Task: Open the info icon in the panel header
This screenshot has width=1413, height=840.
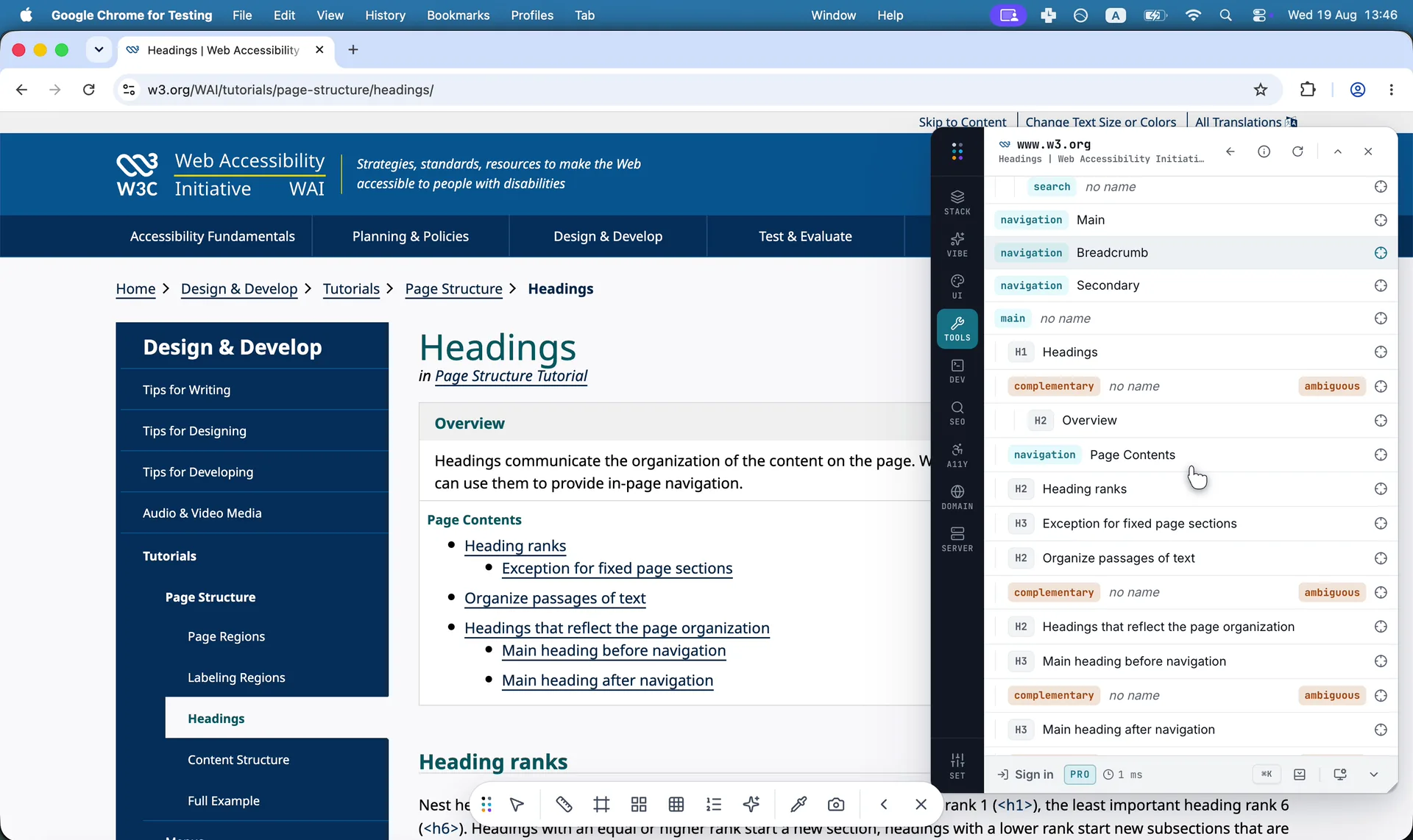Action: (1264, 152)
